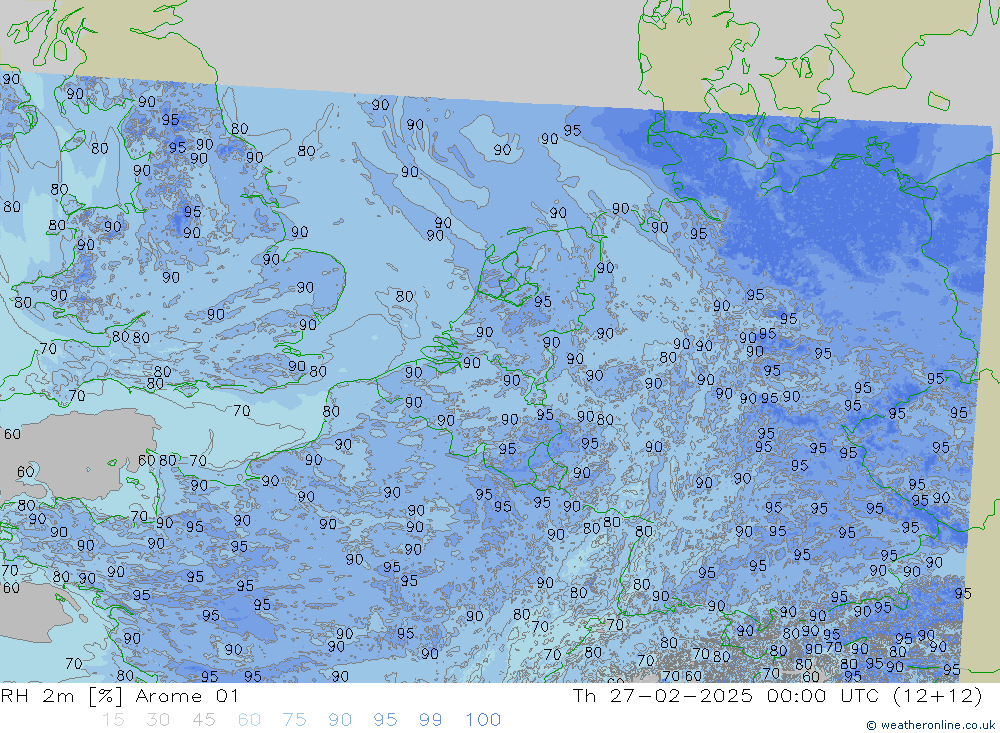Click the legend value 15
Viewport: 1000px width, 733px height.
click(113, 720)
